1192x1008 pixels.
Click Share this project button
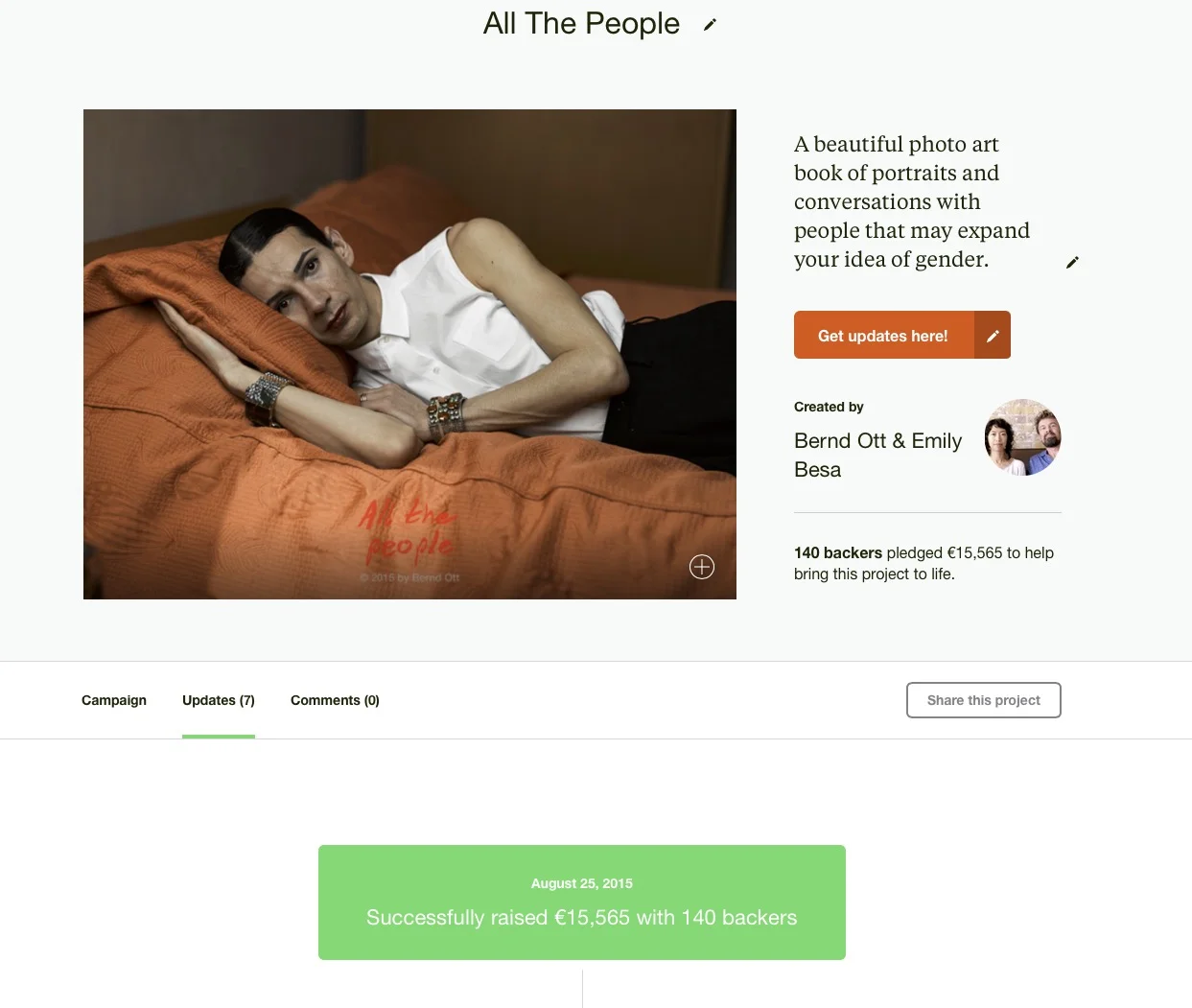click(984, 700)
